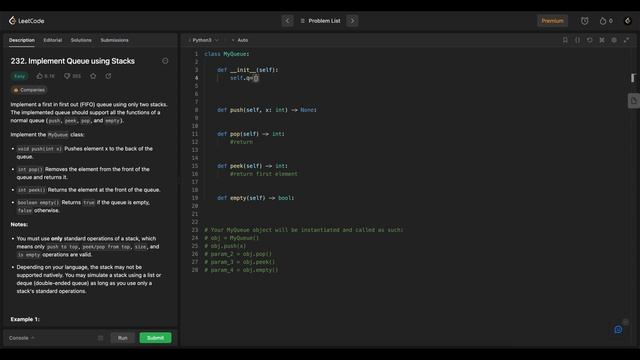The width and height of the screenshot is (640, 360).
Task: Click the LeetCode logo
Action: tap(26, 21)
